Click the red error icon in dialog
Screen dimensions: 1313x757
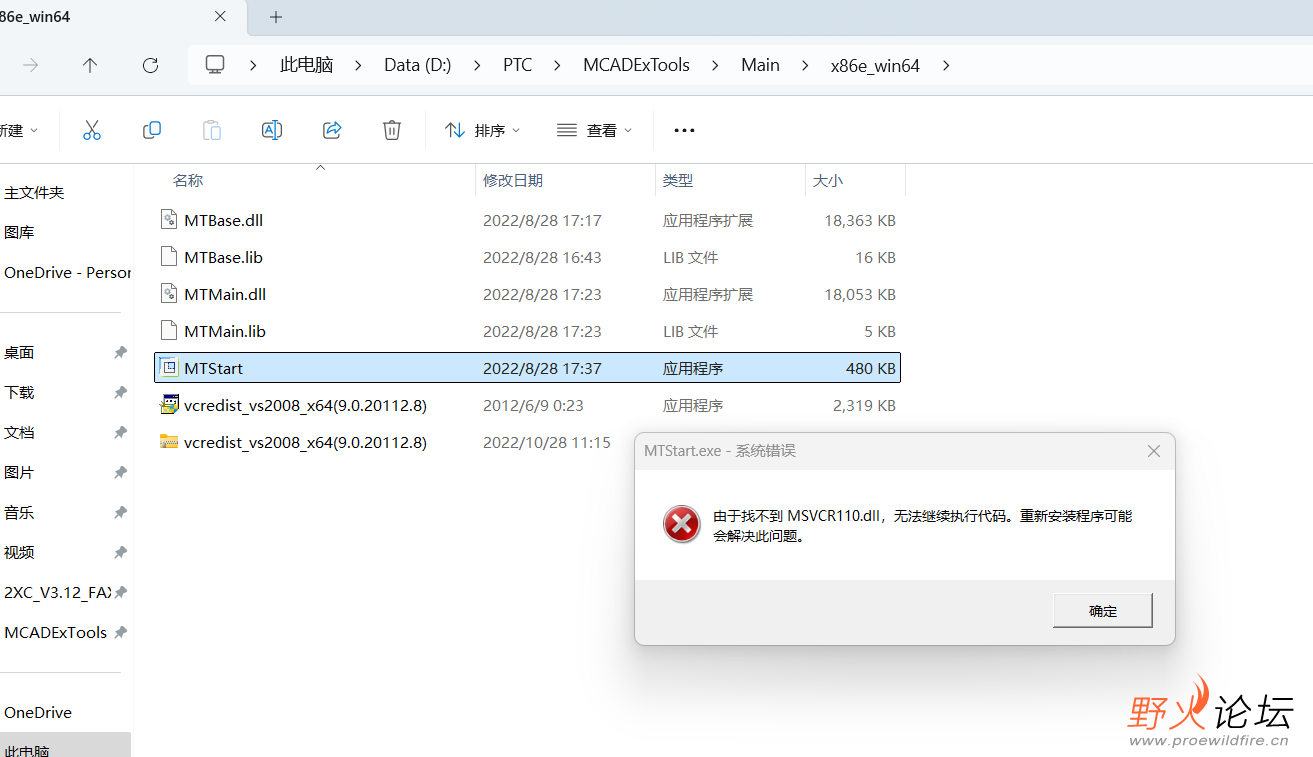pyautogui.click(x=682, y=524)
